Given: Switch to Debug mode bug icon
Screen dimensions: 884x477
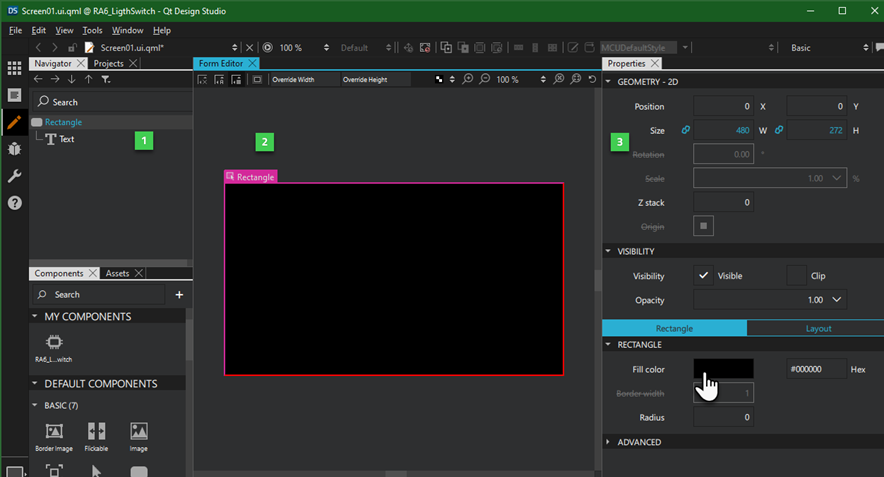Looking at the screenshot, I should (14, 149).
